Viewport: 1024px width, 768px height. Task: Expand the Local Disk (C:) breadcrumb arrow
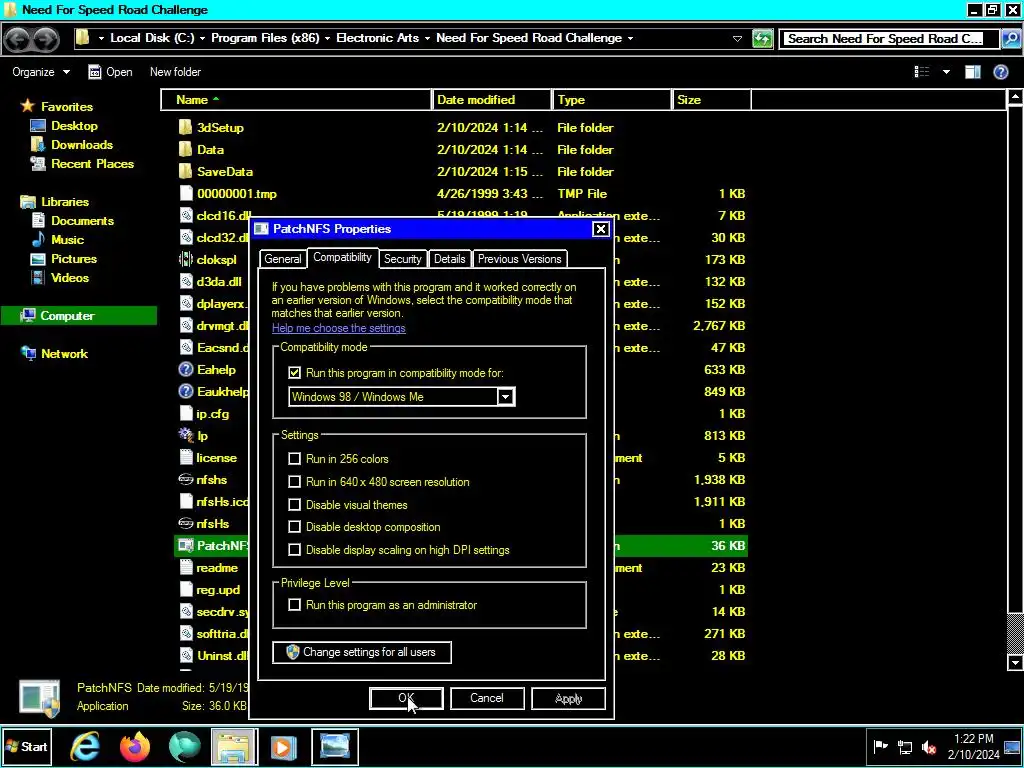(202, 39)
